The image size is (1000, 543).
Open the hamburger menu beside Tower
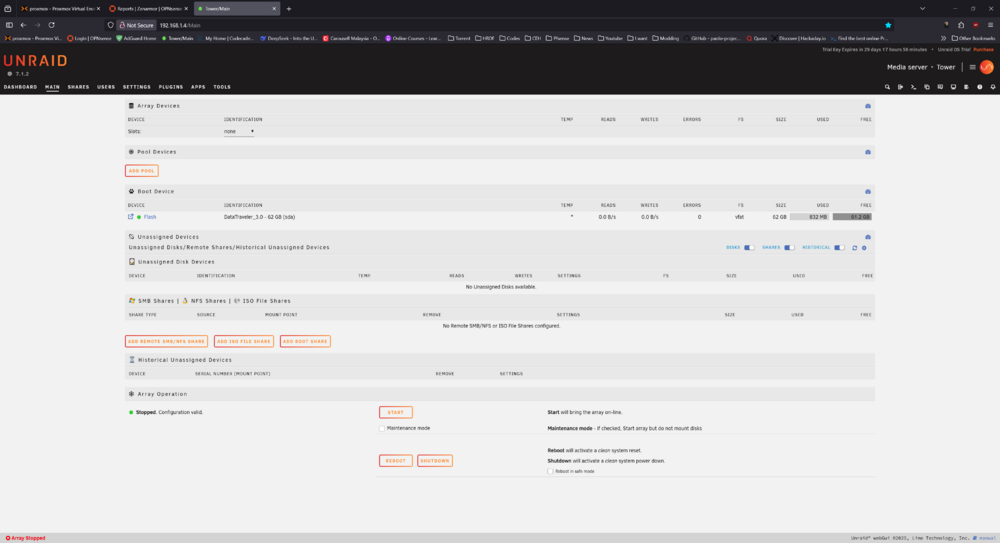(973, 67)
